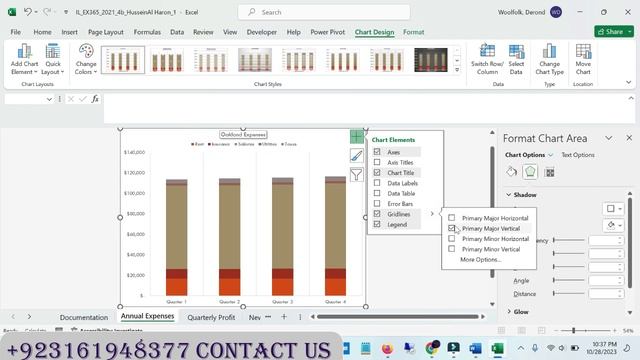Open Select Data dialog
The height and width of the screenshot is (360, 640).
pos(516,60)
